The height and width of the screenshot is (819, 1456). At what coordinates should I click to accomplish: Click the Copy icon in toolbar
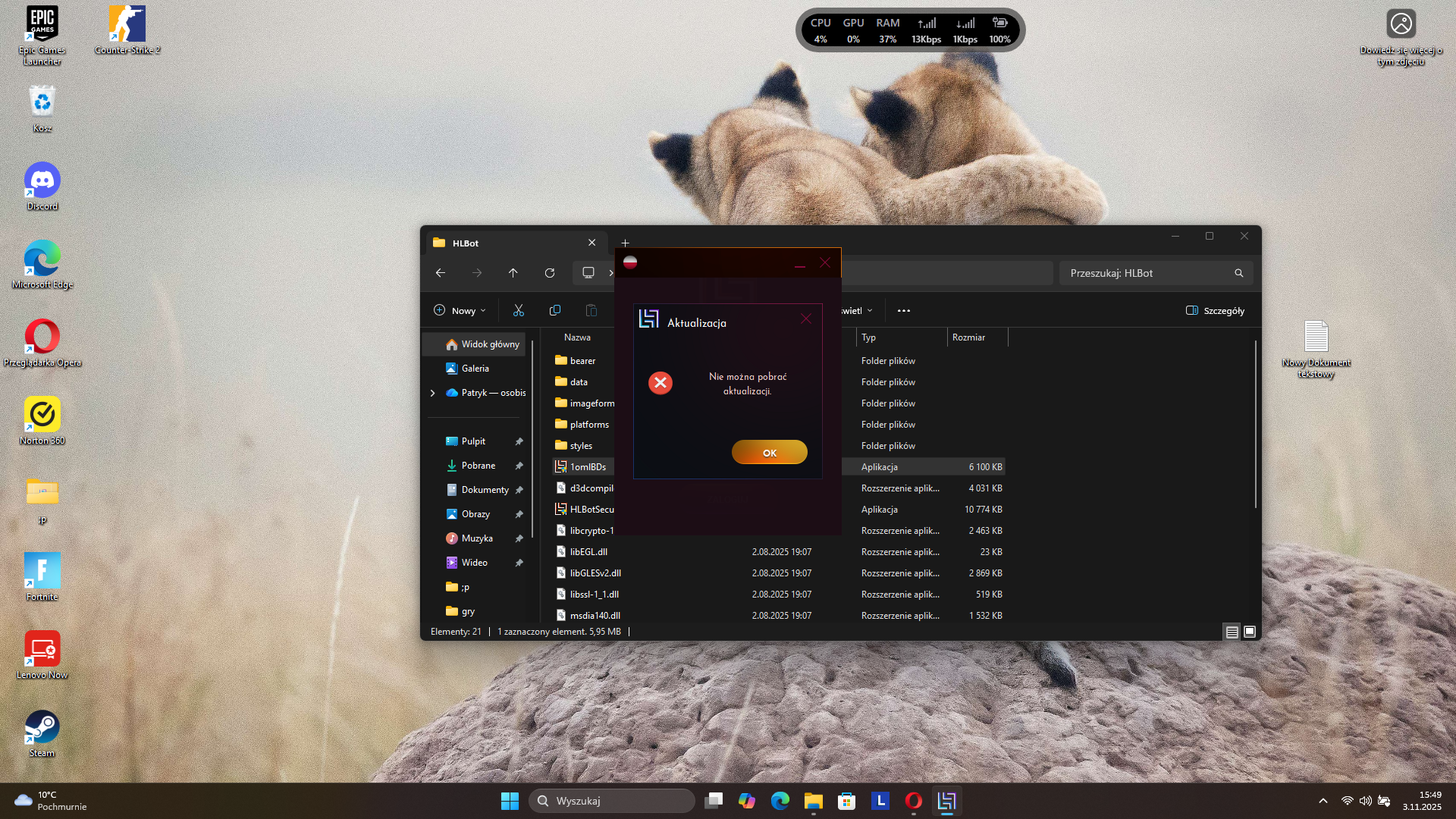[555, 310]
